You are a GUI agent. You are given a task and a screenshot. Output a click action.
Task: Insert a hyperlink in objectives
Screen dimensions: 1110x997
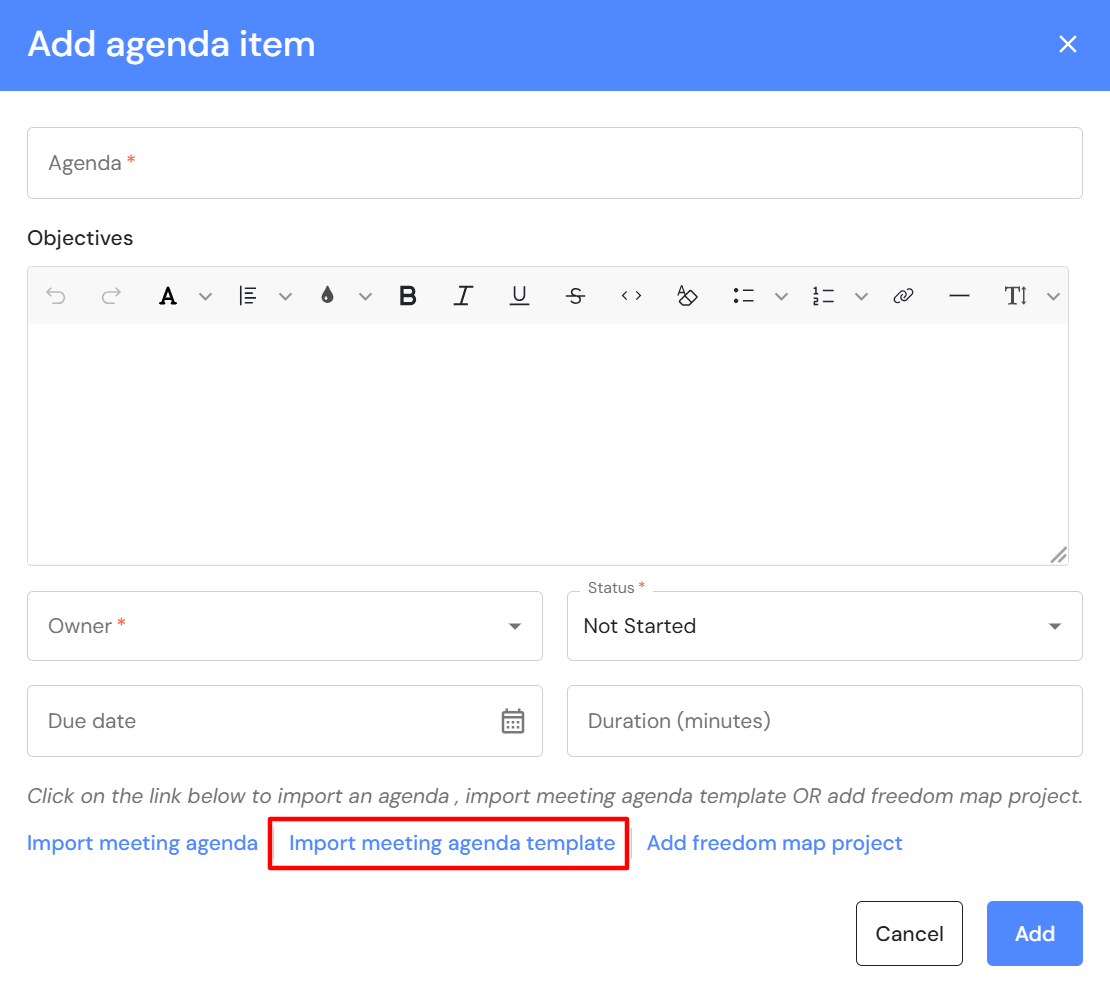pos(903,296)
